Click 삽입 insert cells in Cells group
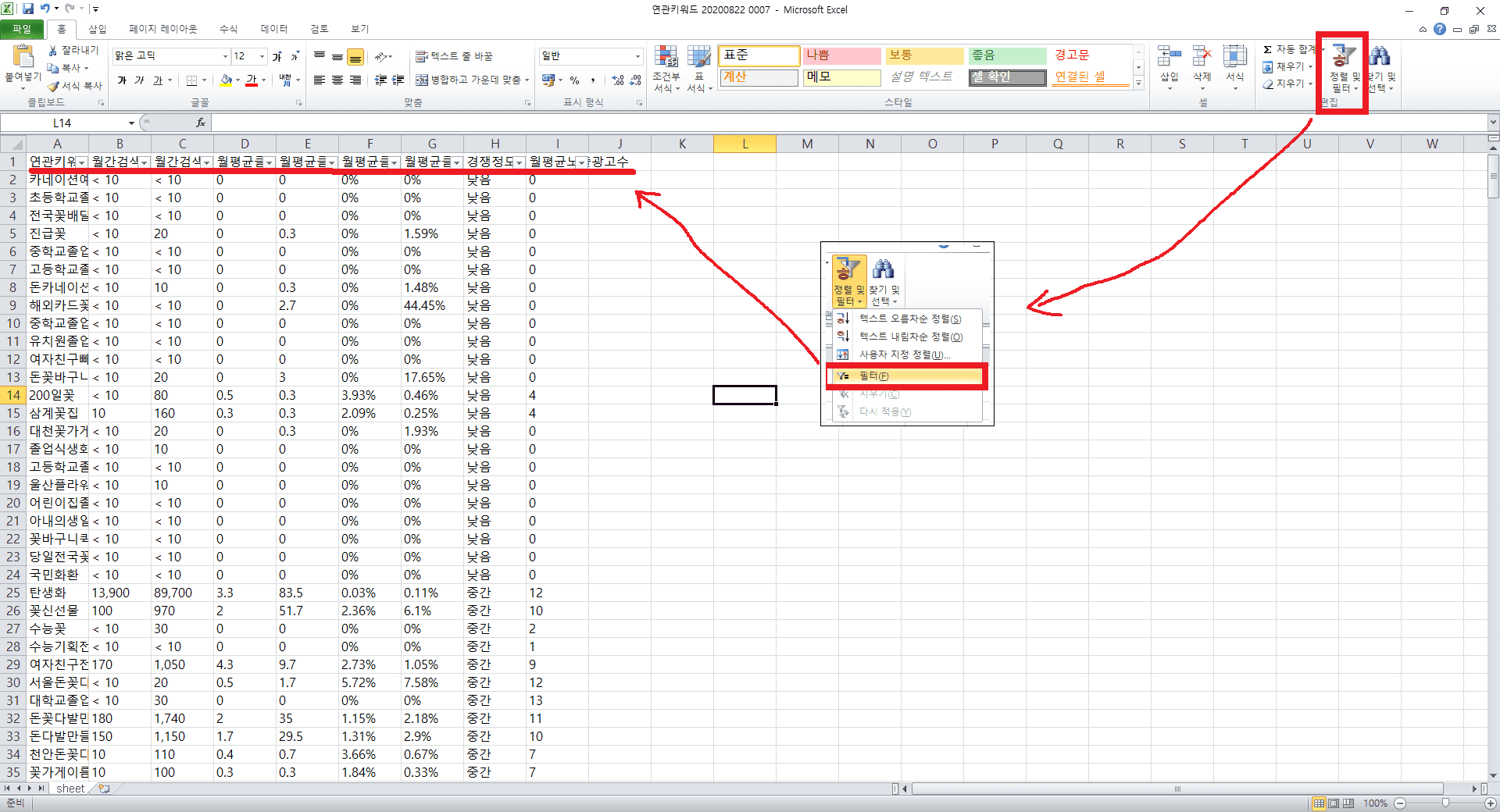Image resolution: width=1500 pixels, height=812 pixels. 1169,66
